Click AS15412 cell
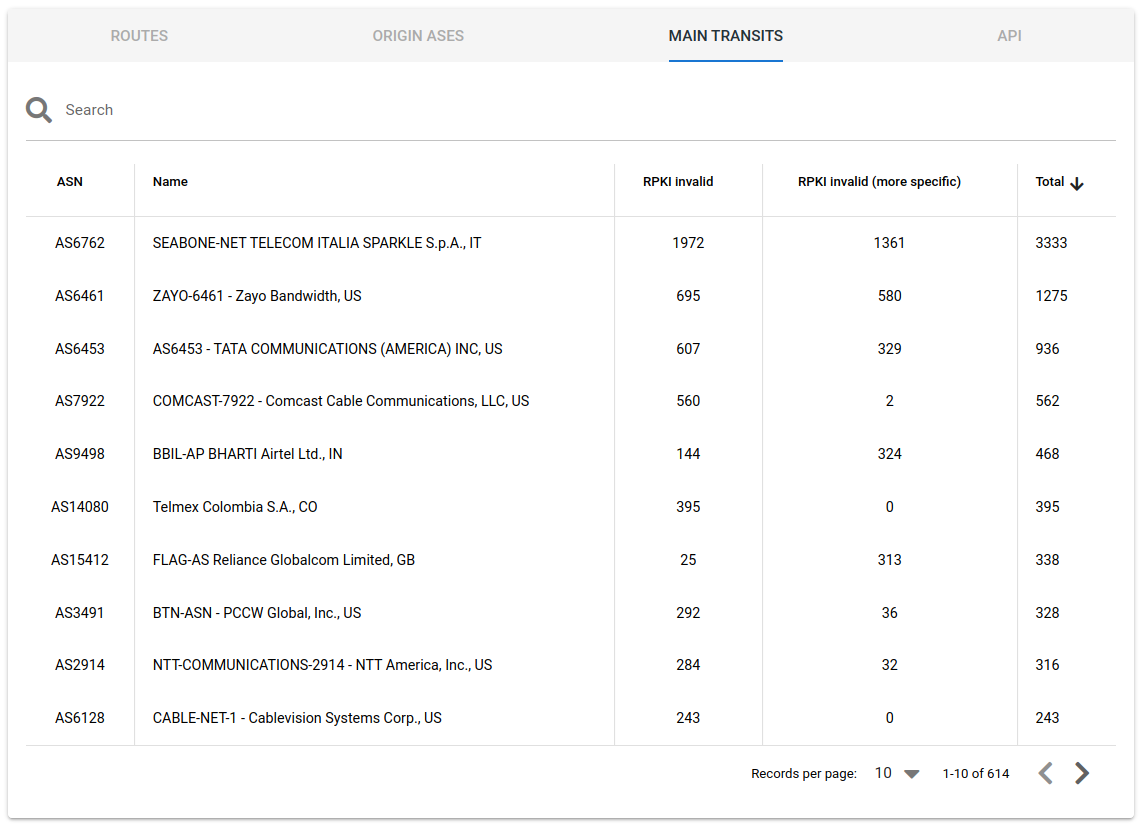 point(80,560)
